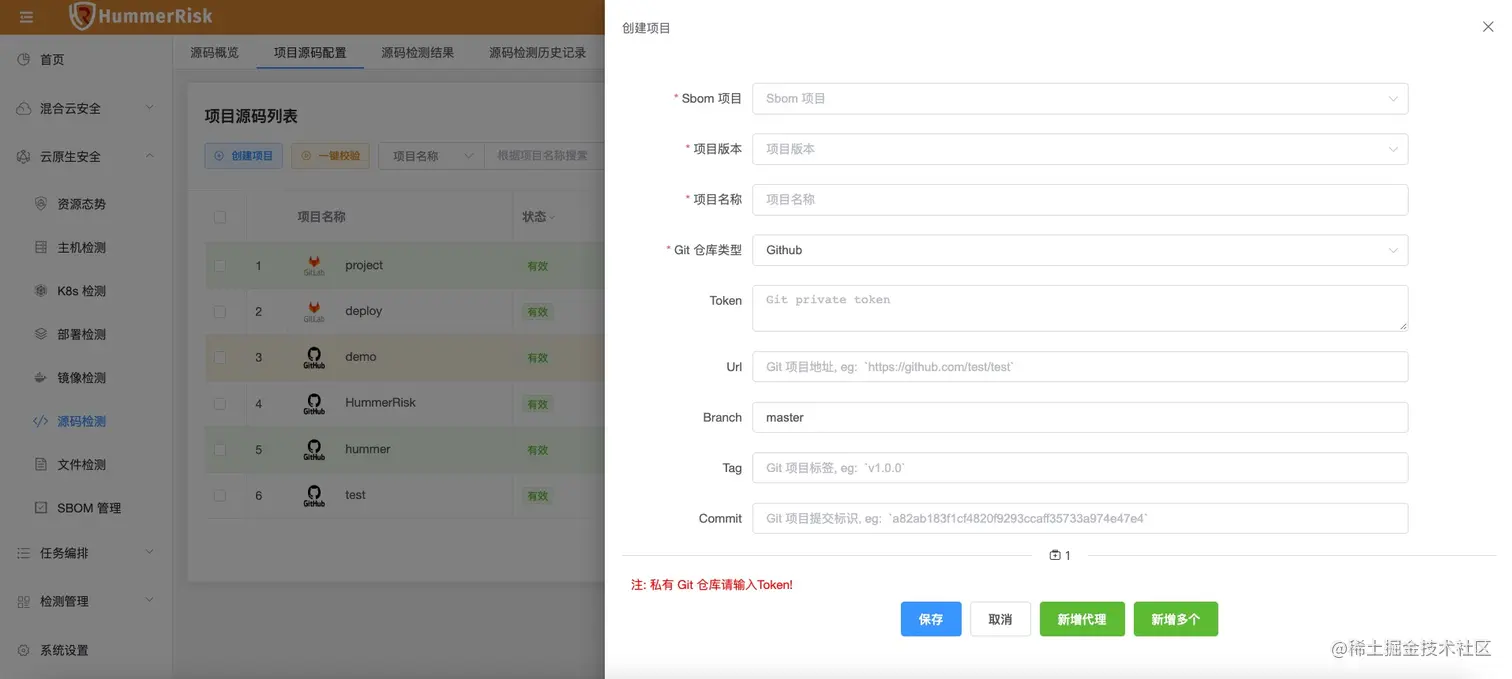Click the hamburger menu icon in header
Image resolution: width=1512 pixels, height=679 pixels.
click(x=26, y=17)
